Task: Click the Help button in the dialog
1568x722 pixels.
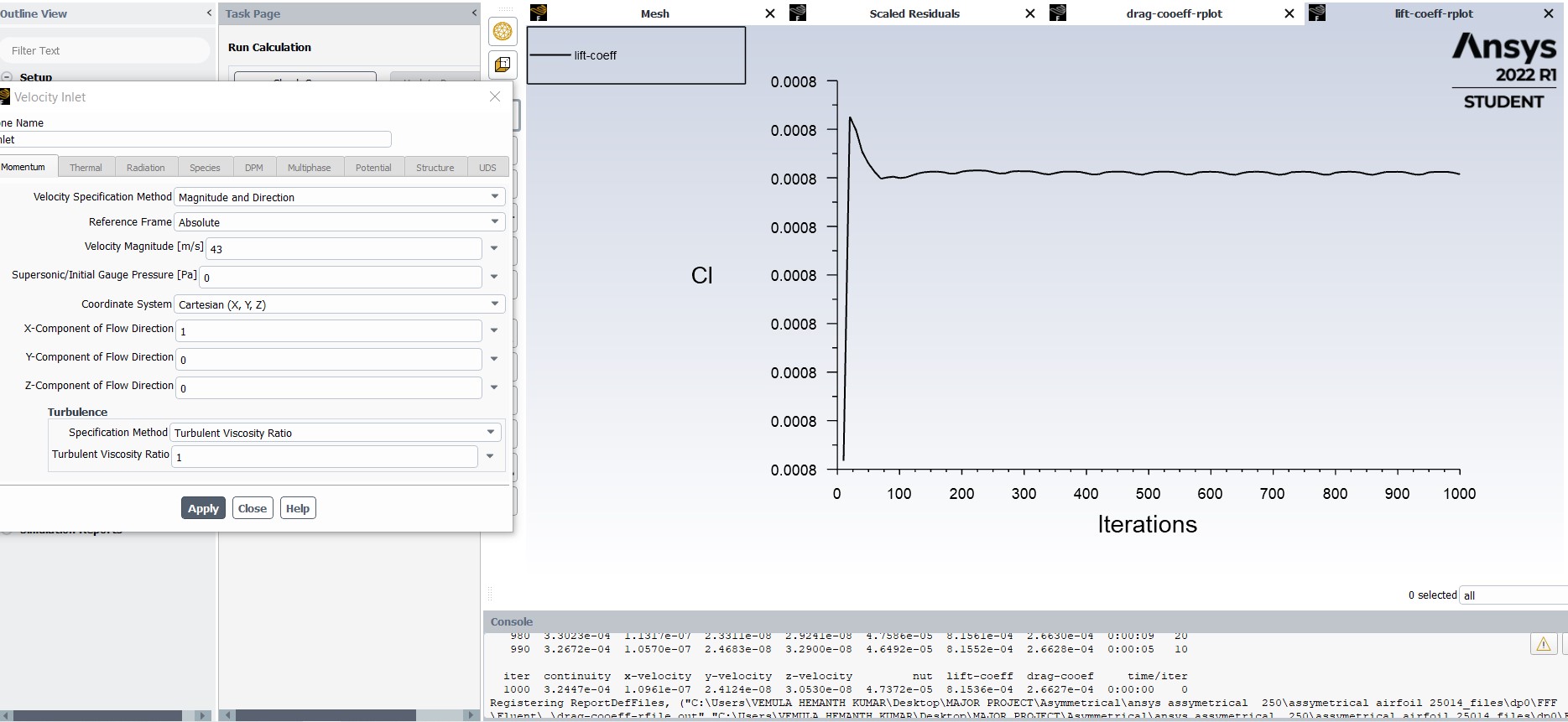Action: 298,508
